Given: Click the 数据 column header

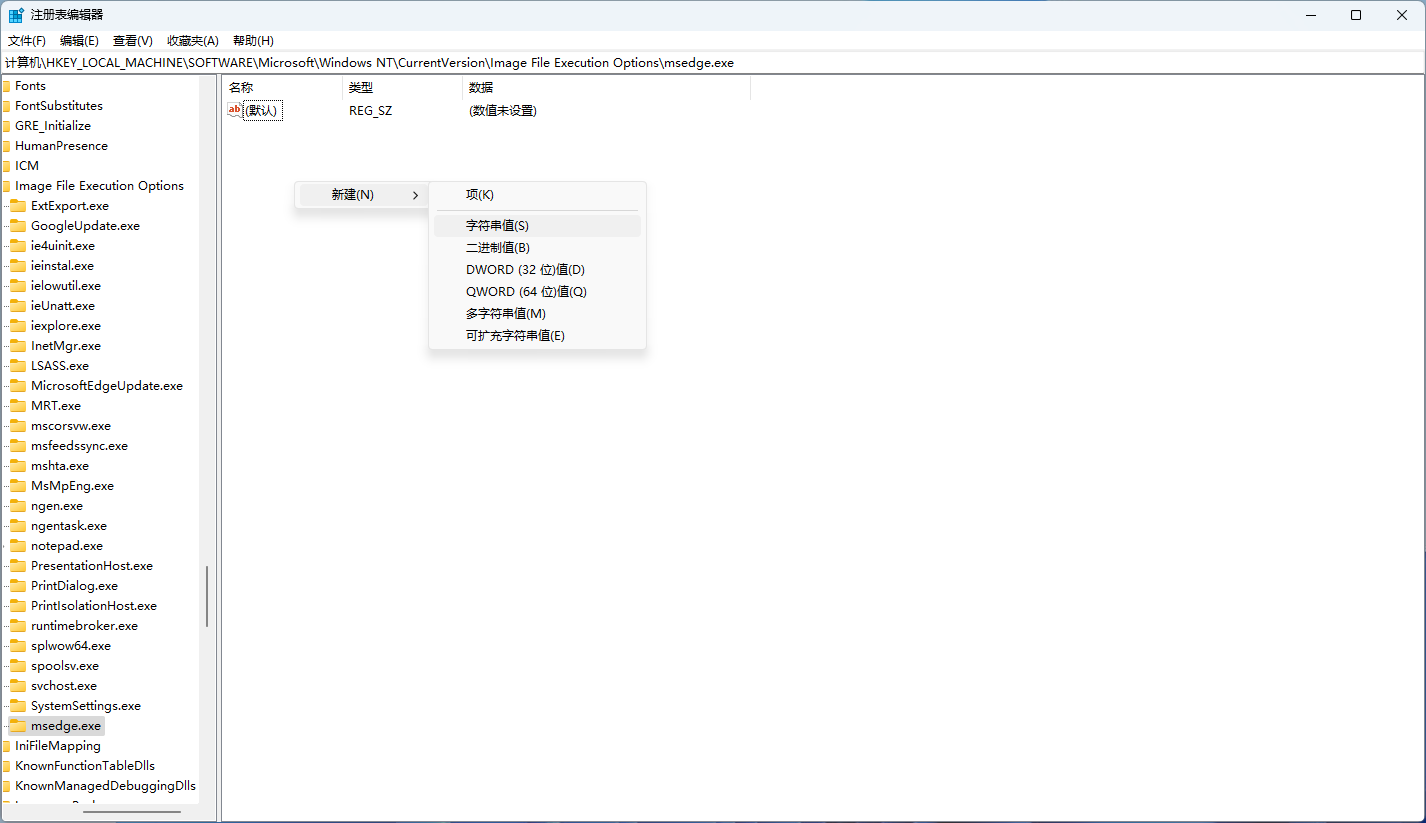Looking at the screenshot, I should click(x=606, y=88).
